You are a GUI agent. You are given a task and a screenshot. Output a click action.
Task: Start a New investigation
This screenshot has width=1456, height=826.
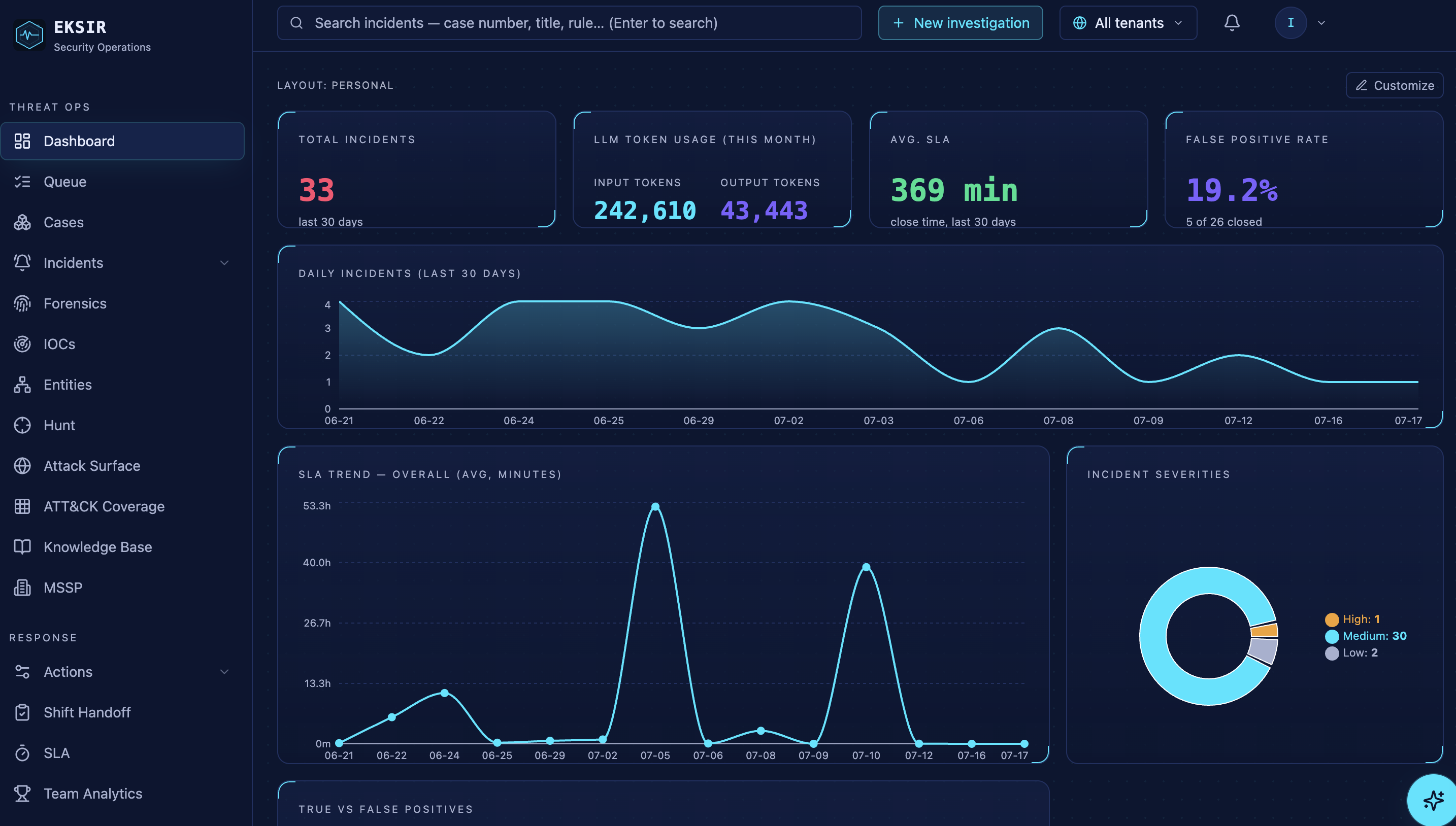click(x=961, y=23)
